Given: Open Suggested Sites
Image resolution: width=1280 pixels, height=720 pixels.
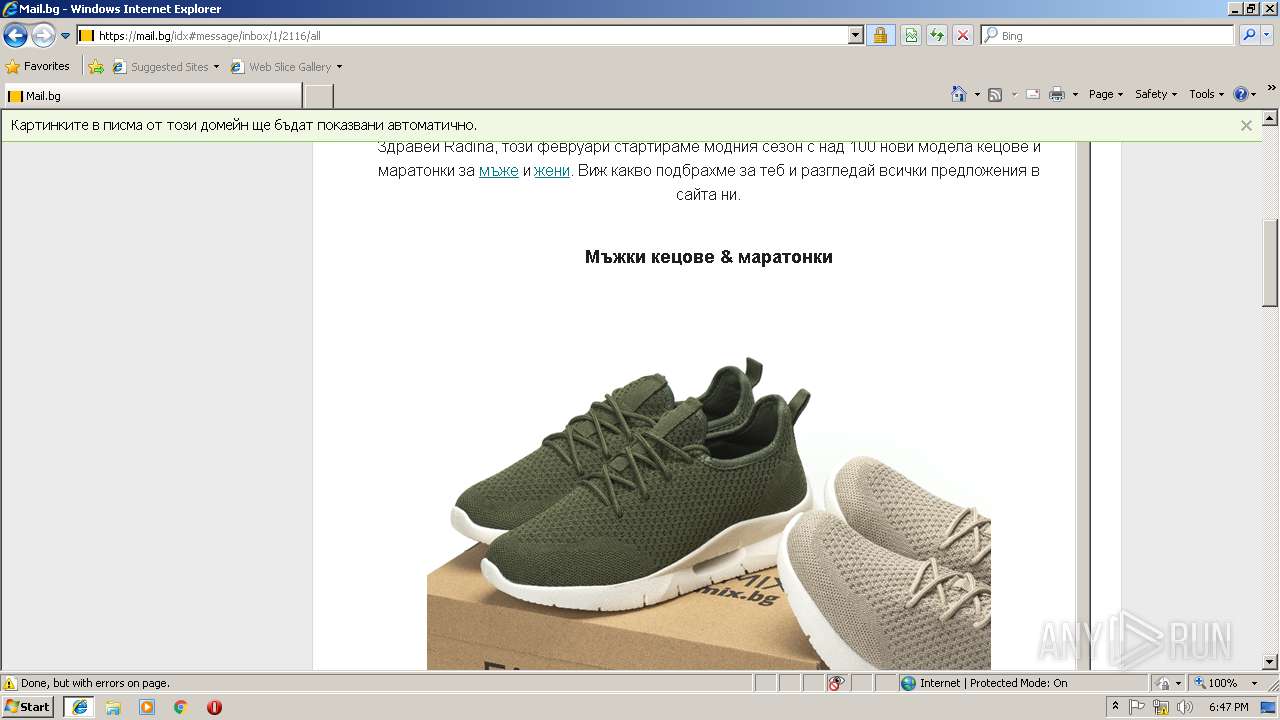Looking at the screenshot, I should click(164, 67).
